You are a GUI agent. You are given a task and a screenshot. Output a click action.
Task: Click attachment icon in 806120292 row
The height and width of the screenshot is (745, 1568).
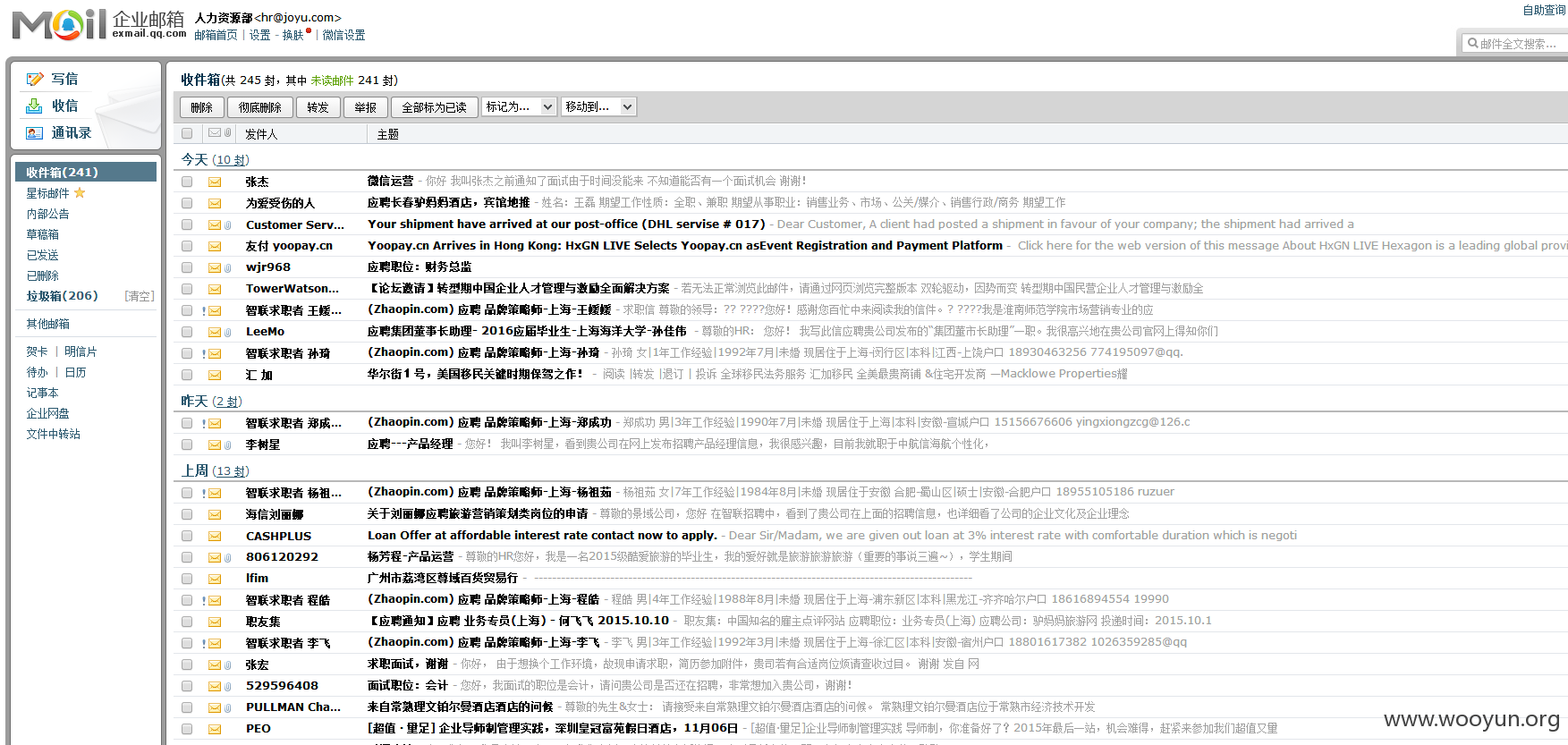(x=228, y=558)
